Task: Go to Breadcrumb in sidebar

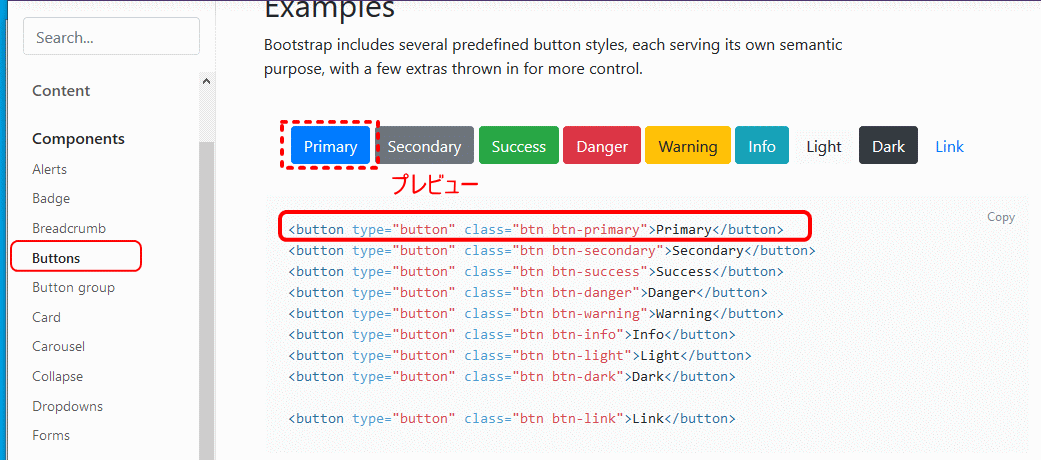Action: tap(69, 228)
